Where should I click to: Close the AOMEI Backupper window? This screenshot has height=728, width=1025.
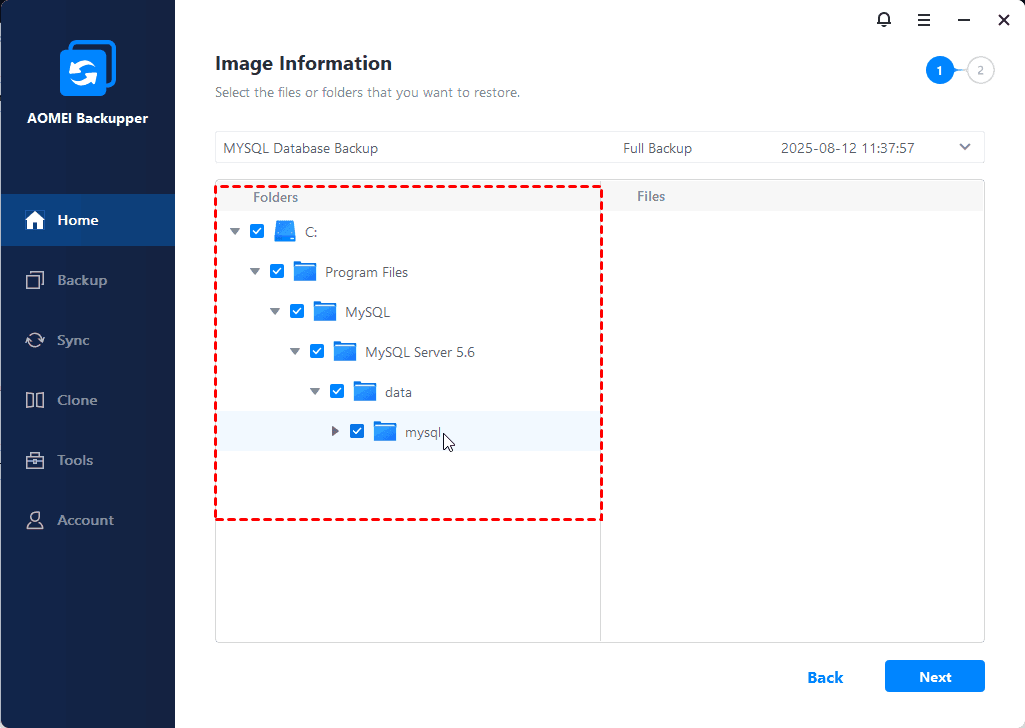click(1004, 20)
